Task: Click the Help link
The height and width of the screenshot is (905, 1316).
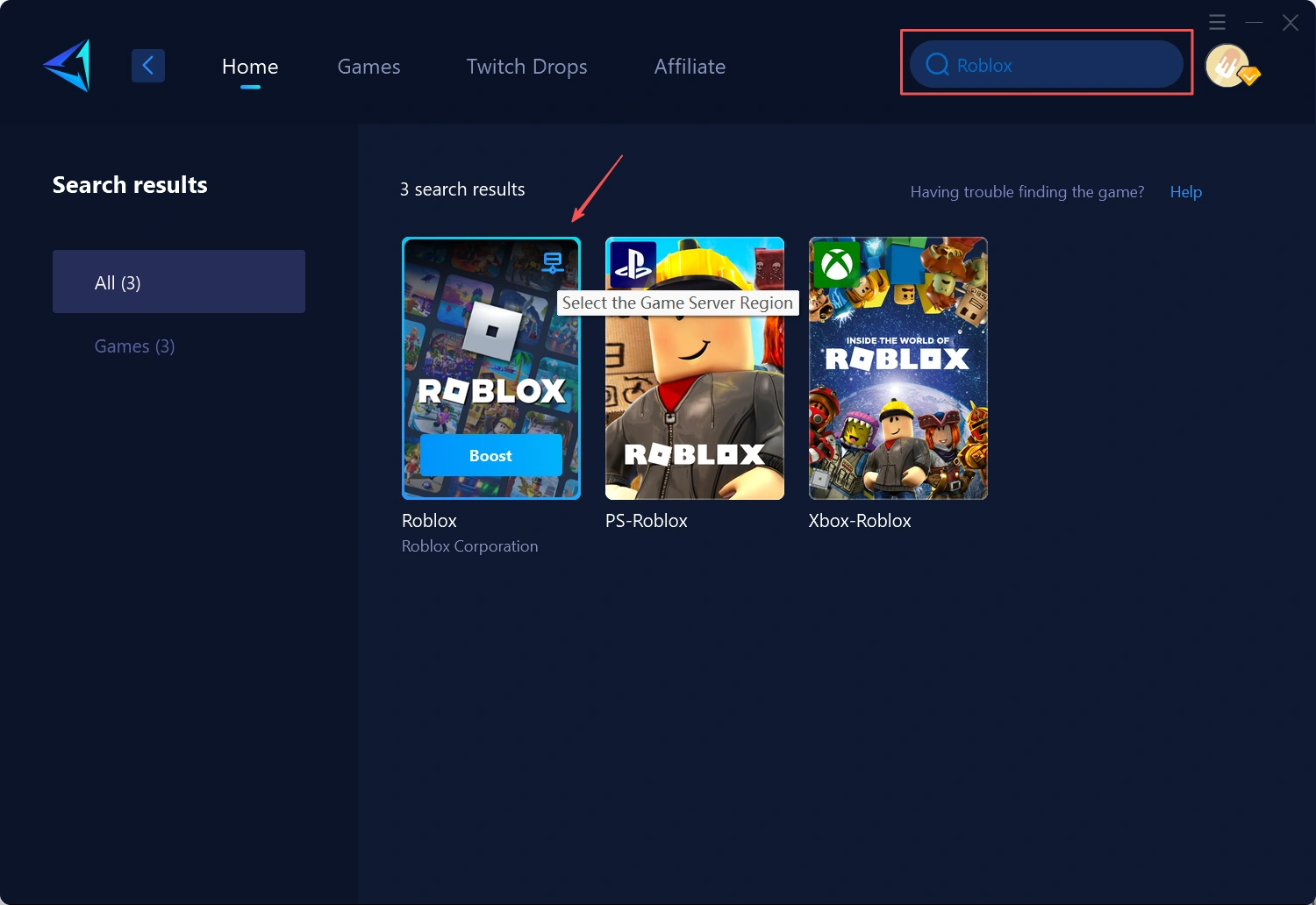Action: click(1185, 191)
